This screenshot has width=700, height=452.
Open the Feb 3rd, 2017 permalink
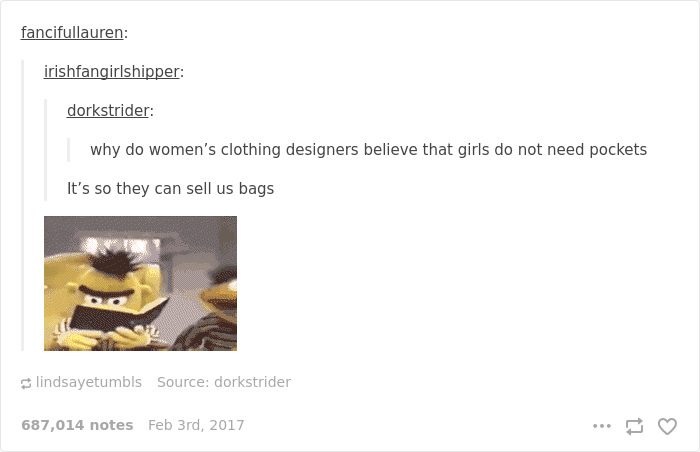point(196,425)
